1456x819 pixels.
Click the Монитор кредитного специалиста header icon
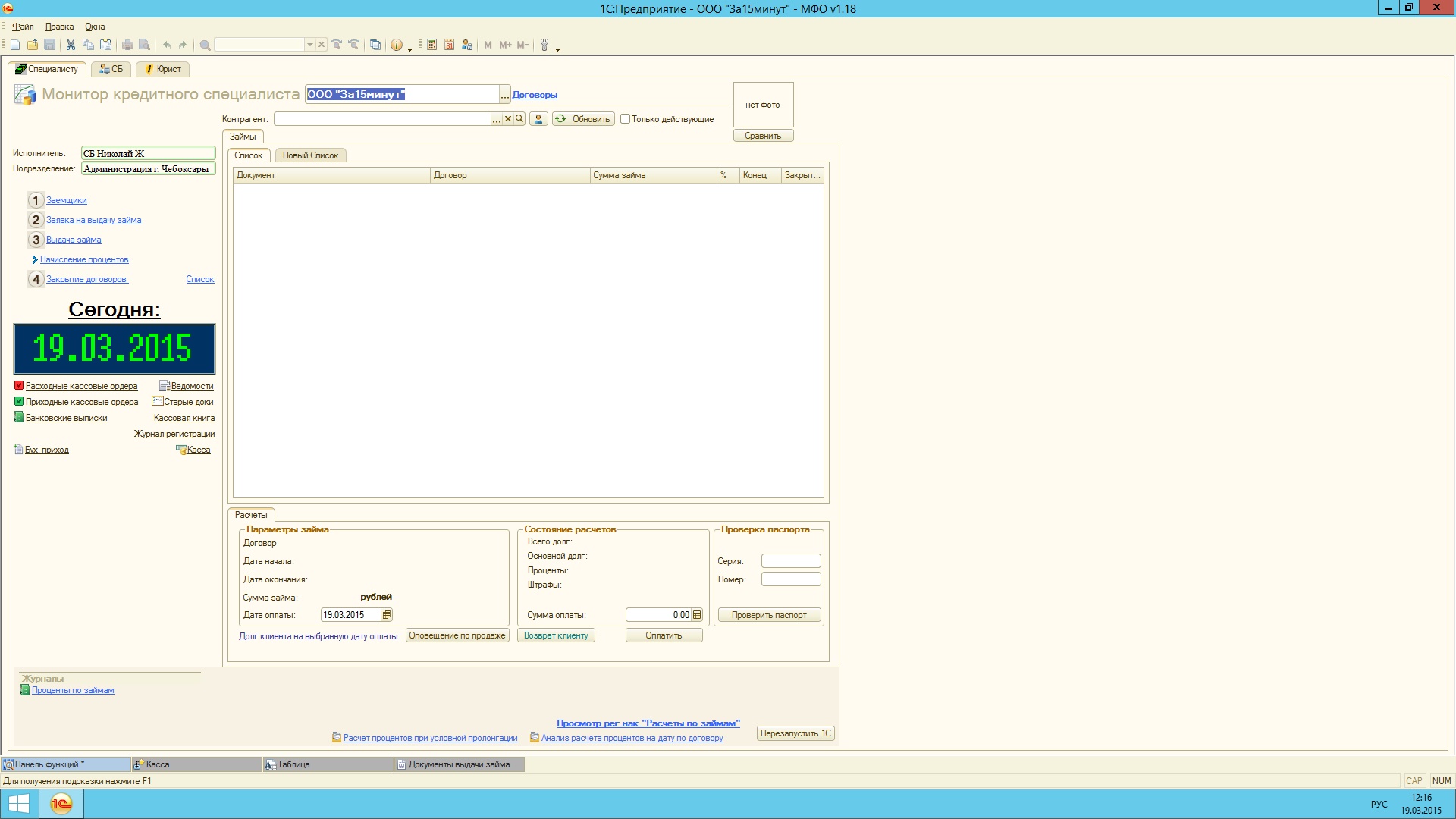click(25, 95)
